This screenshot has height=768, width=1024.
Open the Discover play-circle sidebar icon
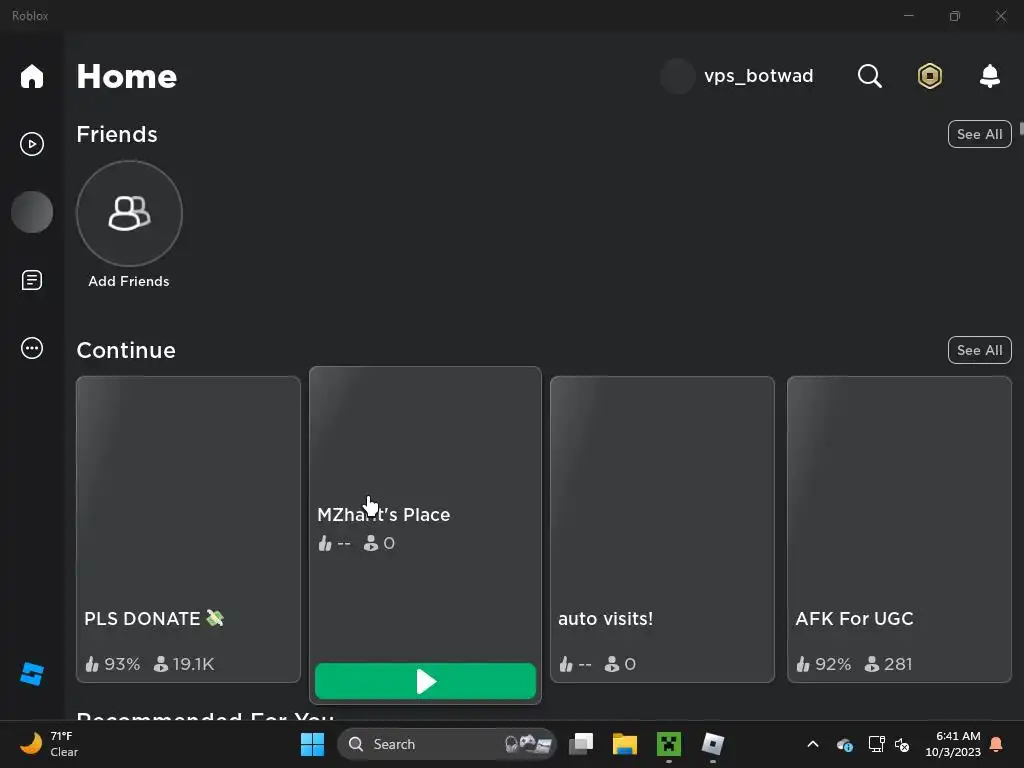click(x=31, y=144)
